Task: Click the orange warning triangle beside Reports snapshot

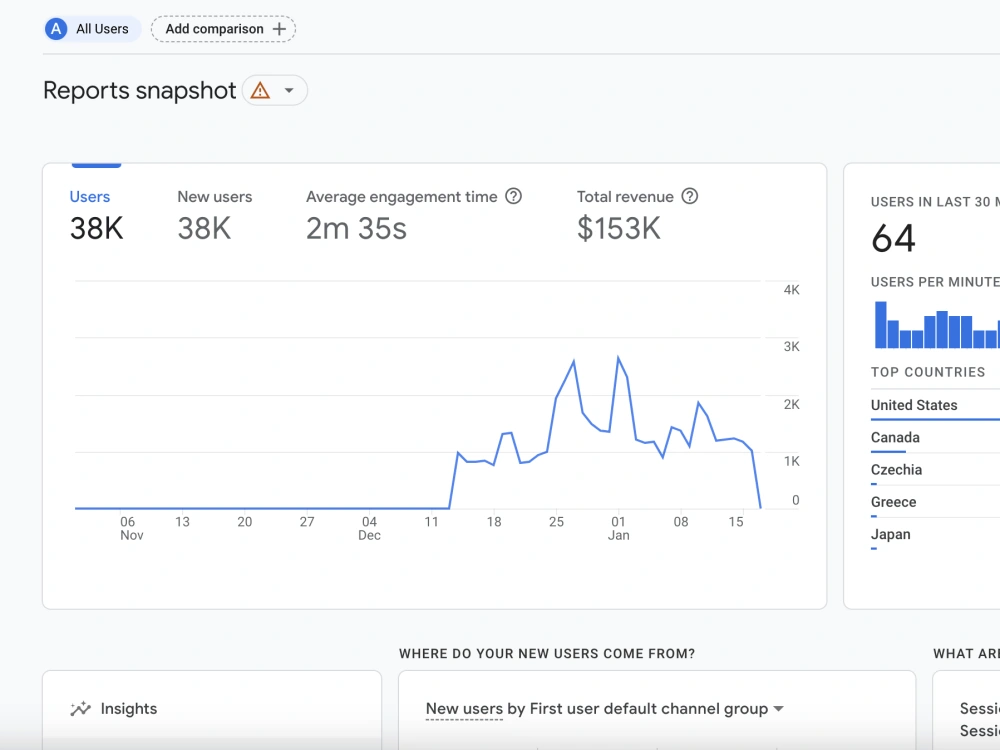Action: tap(260, 91)
